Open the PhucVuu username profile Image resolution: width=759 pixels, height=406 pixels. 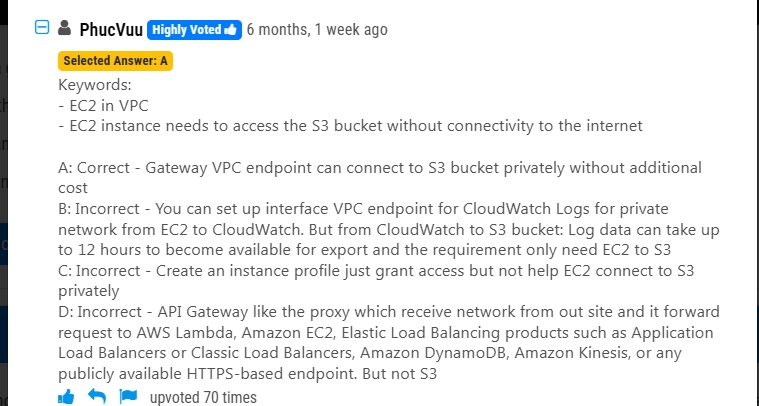111,30
